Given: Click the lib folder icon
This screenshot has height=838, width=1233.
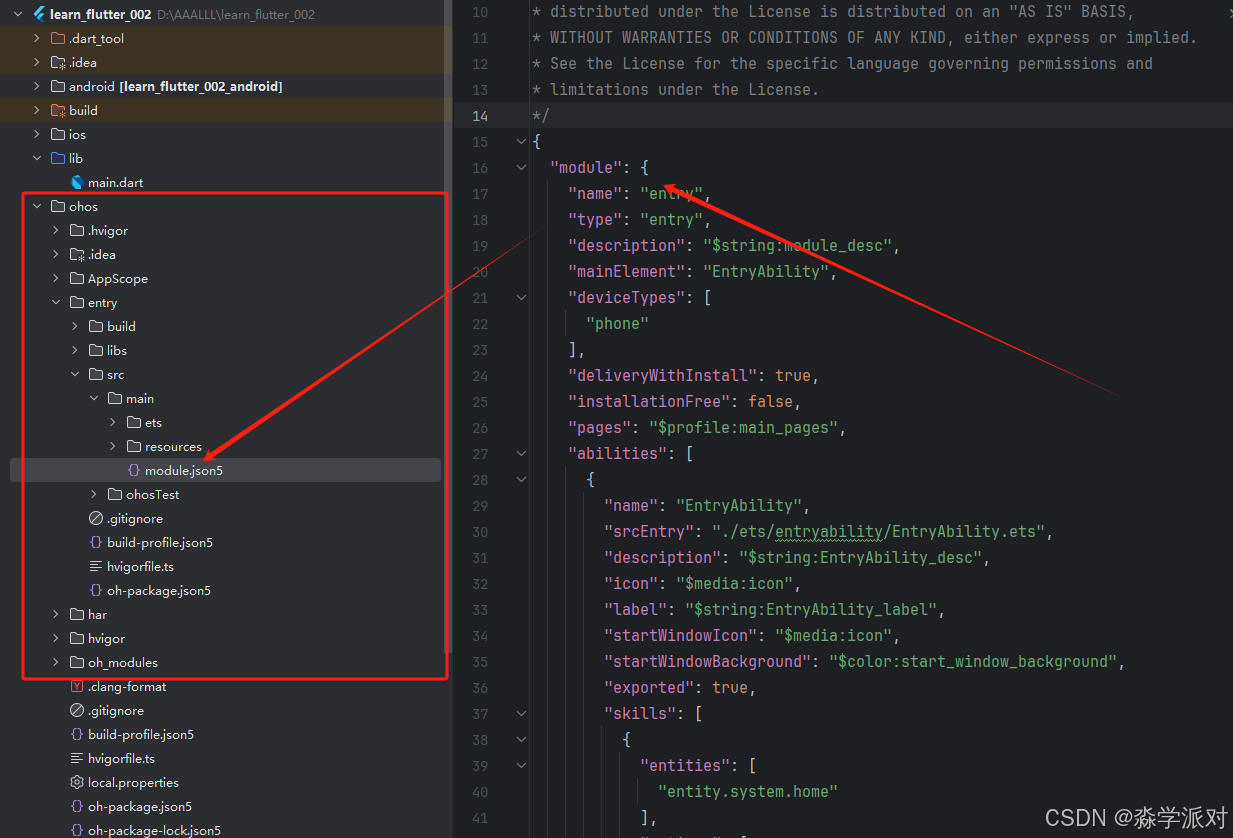Looking at the screenshot, I should pos(58,158).
